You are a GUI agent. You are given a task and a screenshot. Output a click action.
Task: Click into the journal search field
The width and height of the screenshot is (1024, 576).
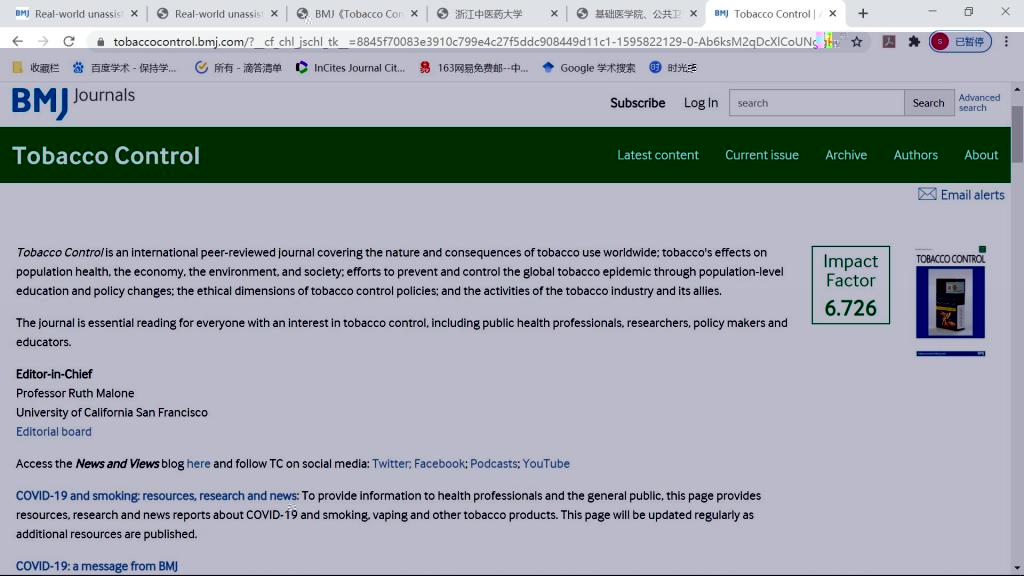tap(816, 103)
